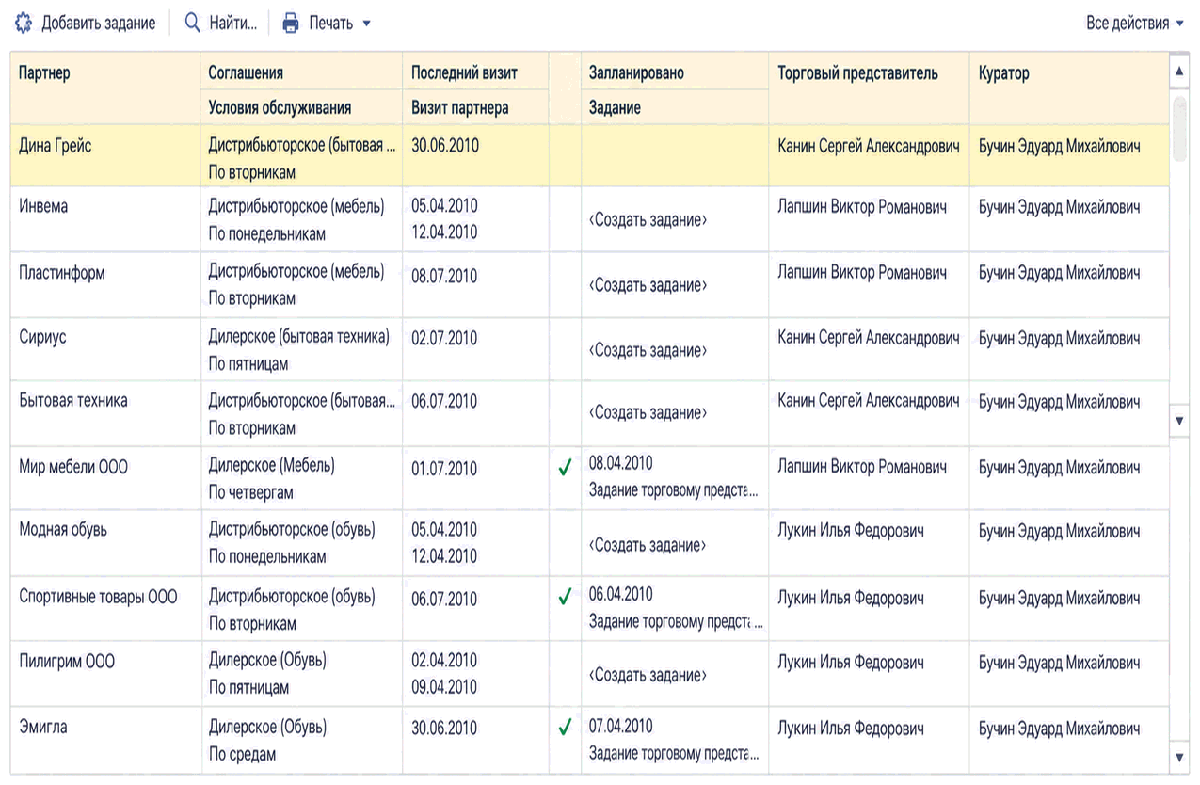Click the Визит партнера subheader

[x=476, y=107]
